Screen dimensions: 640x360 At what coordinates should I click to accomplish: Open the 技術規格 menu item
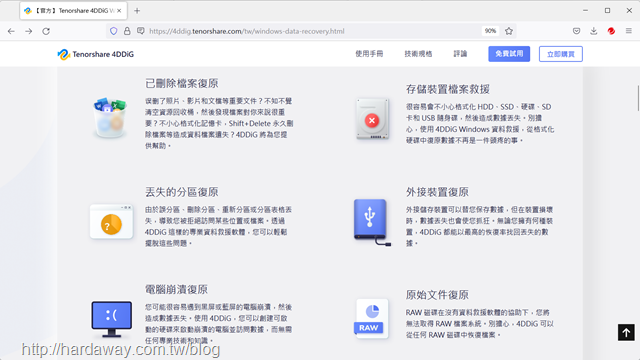pyautogui.click(x=418, y=54)
